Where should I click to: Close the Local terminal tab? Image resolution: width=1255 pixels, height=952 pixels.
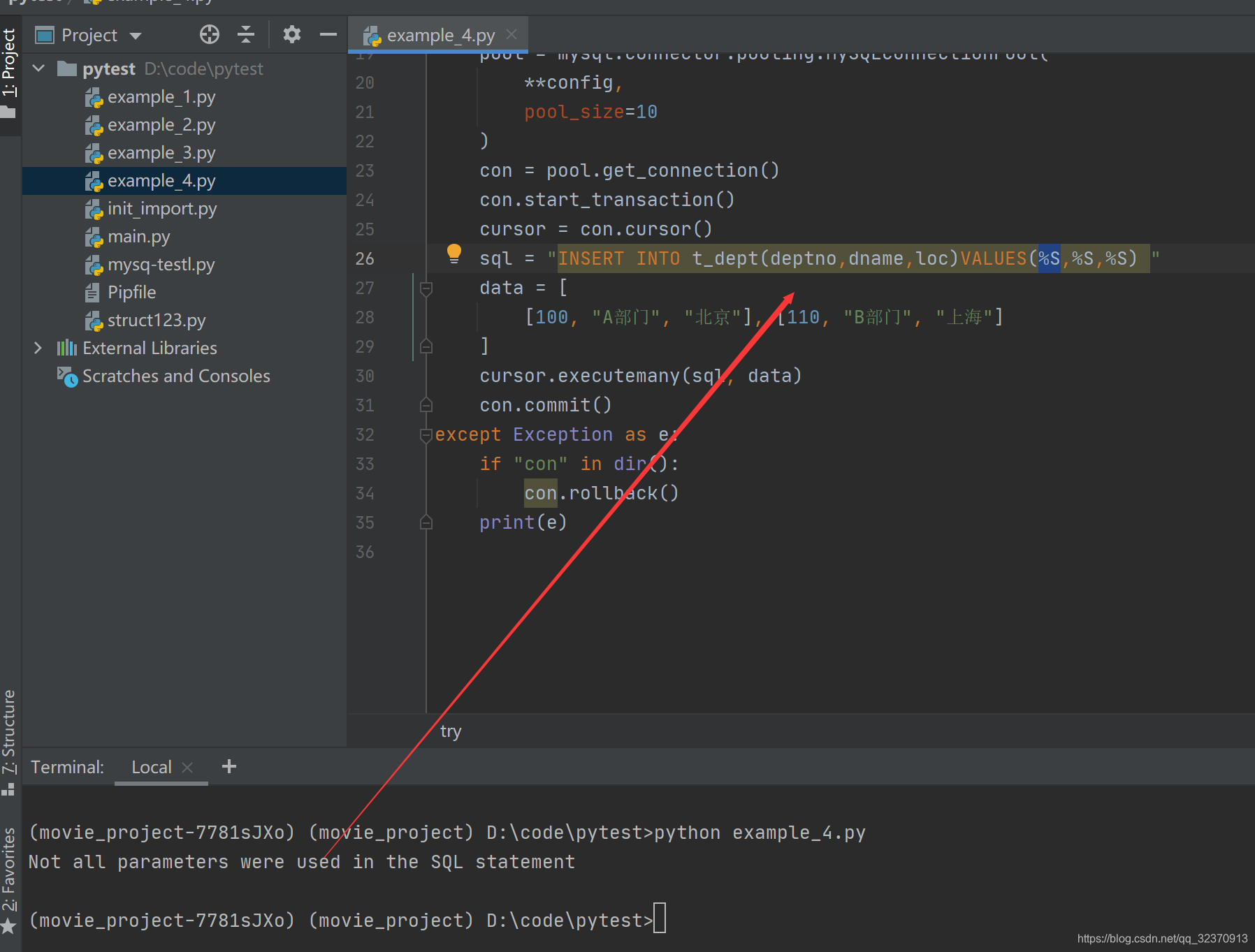click(187, 767)
